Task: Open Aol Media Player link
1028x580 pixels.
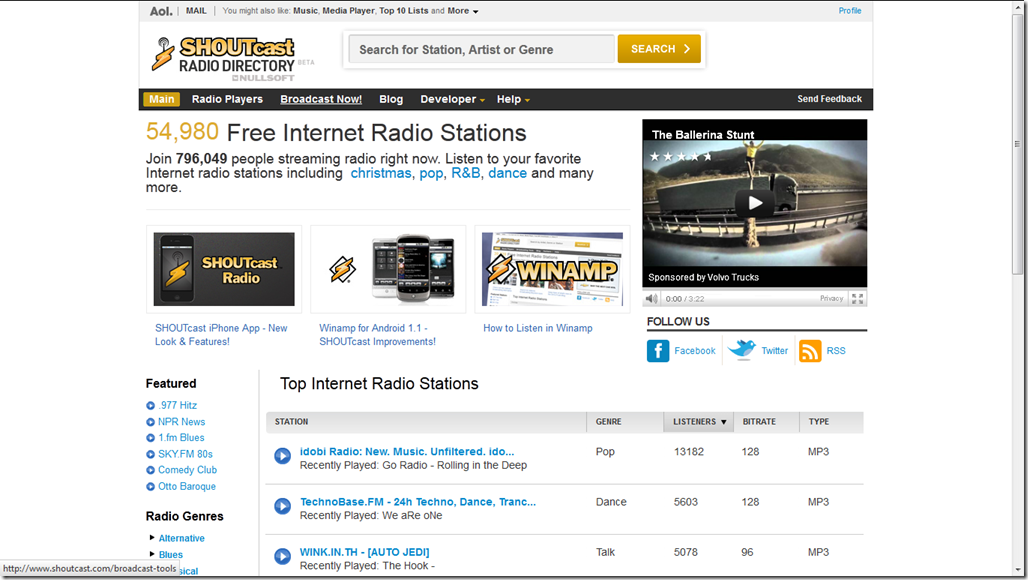Action: [x=348, y=10]
